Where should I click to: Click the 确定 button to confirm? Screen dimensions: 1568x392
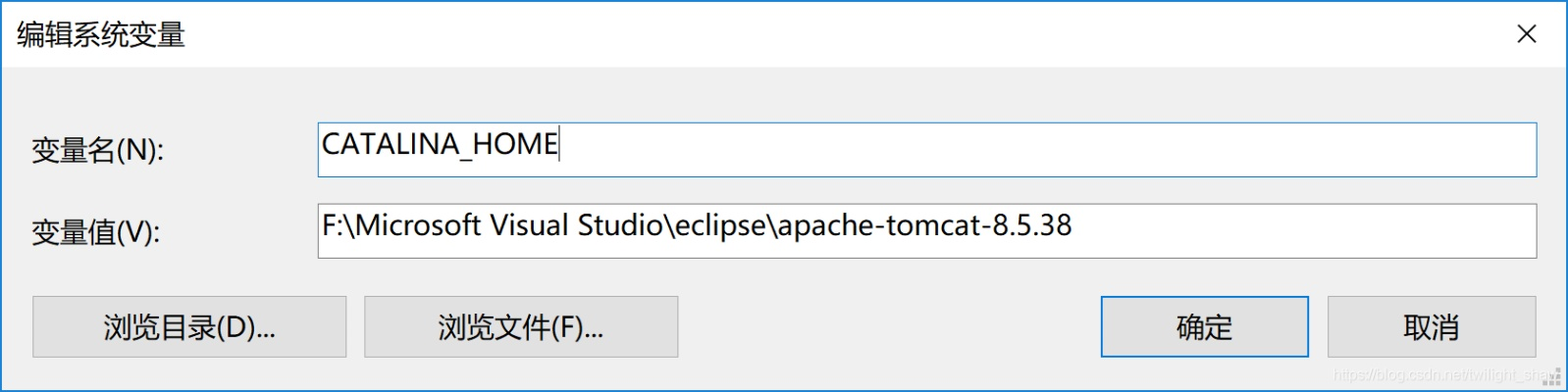1204,327
